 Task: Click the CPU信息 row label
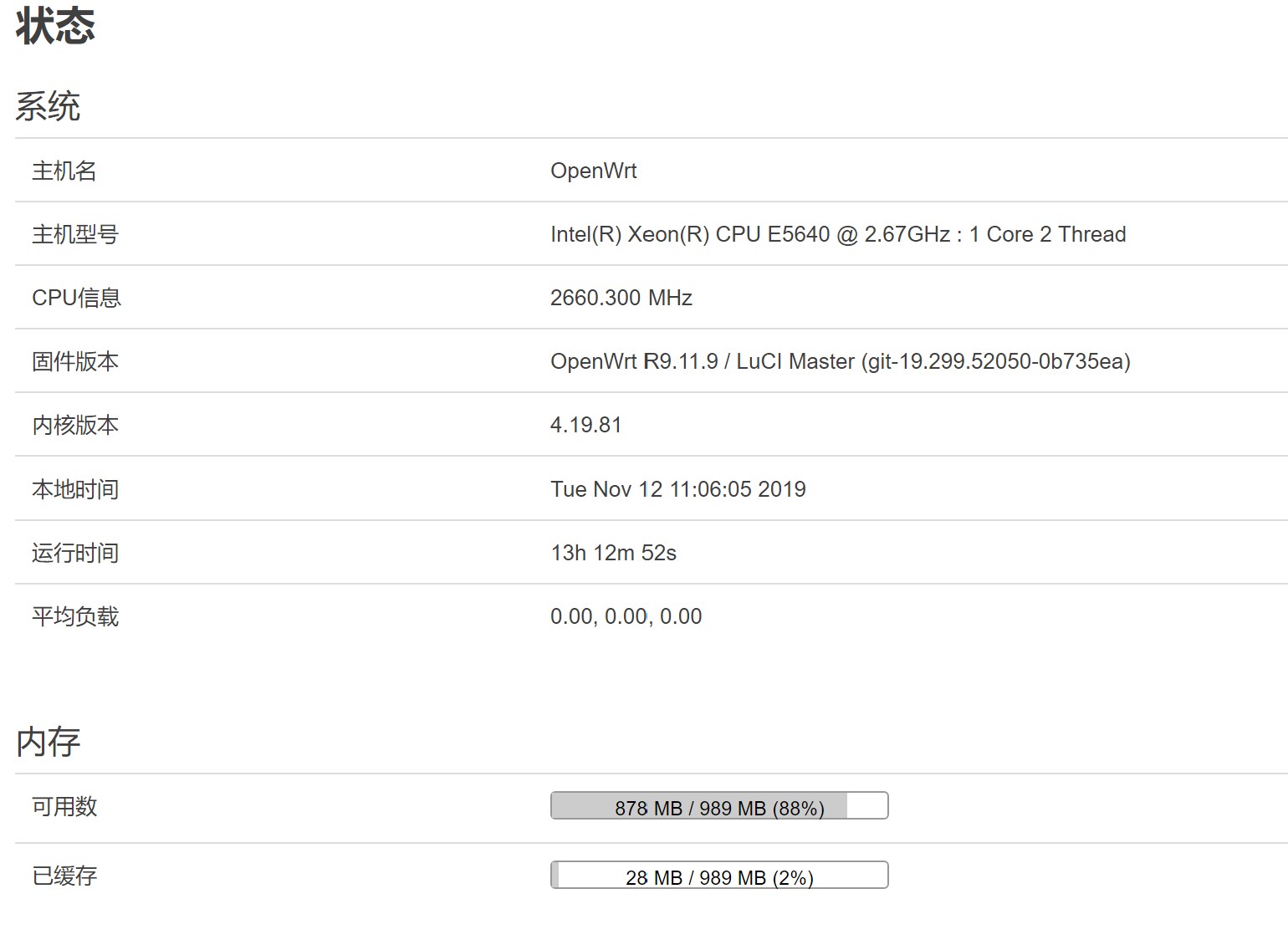(74, 298)
